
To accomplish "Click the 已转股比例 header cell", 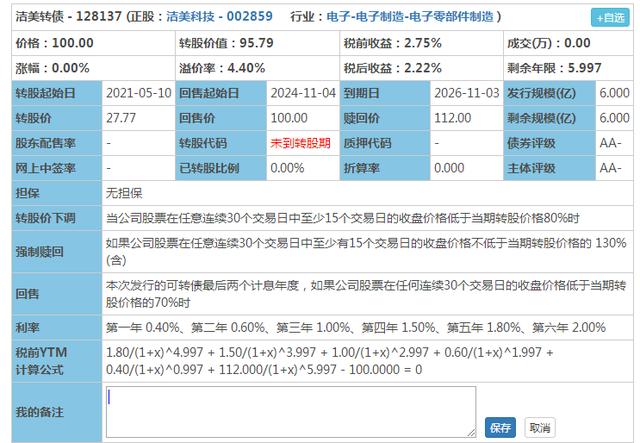I will pos(221,168).
